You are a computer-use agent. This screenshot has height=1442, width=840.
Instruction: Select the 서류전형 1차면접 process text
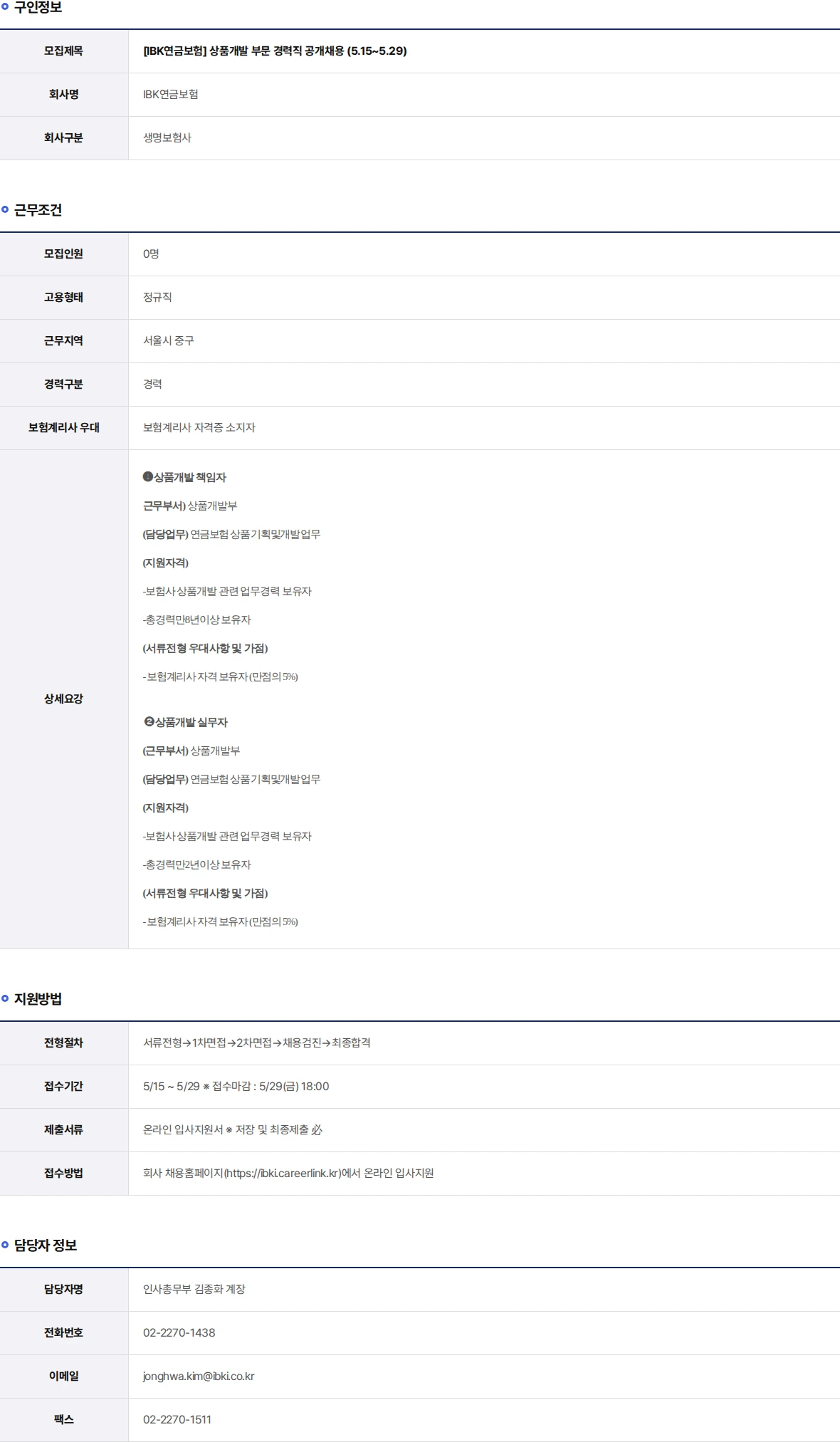coord(257,1043)
